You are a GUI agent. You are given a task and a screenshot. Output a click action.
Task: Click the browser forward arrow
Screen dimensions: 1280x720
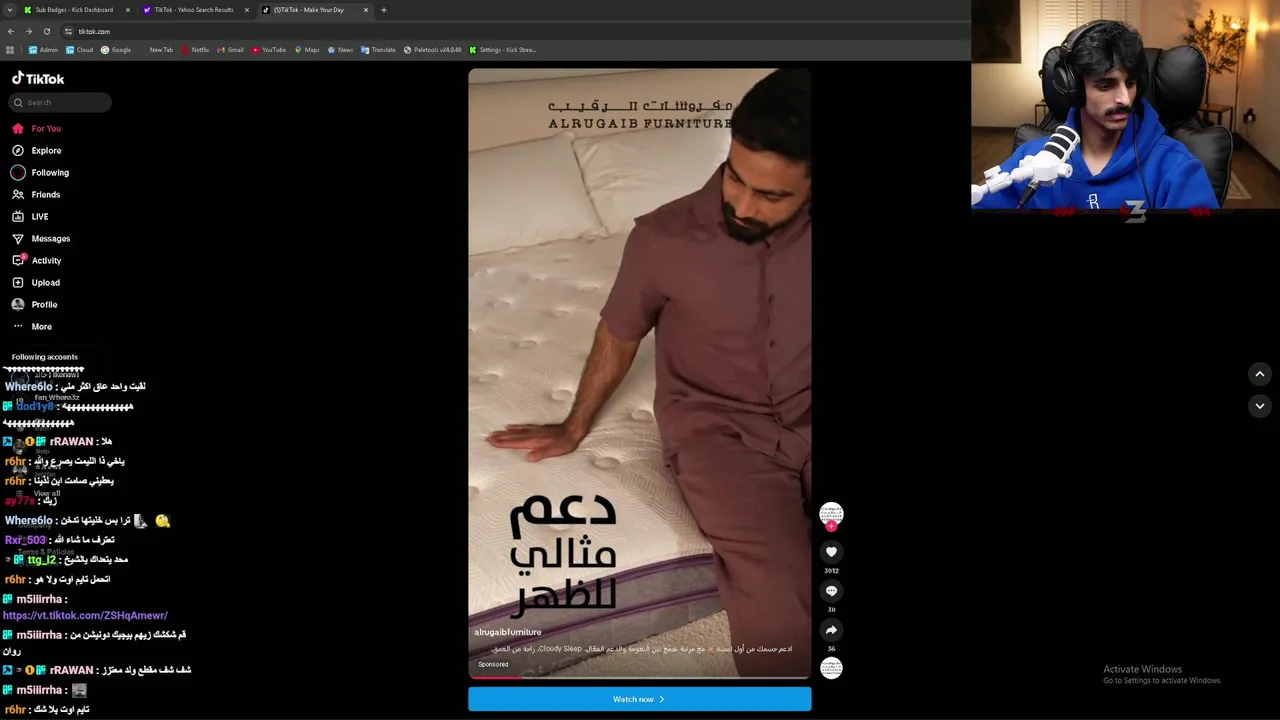point(28,31)
